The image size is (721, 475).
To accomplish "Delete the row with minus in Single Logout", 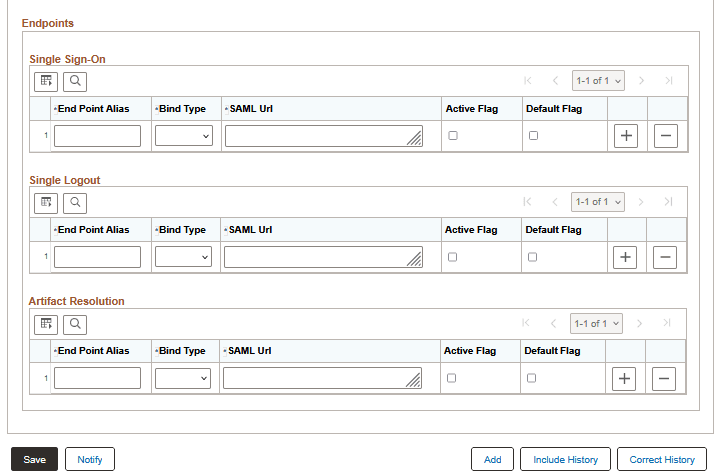I will click(x=665, y=257).
